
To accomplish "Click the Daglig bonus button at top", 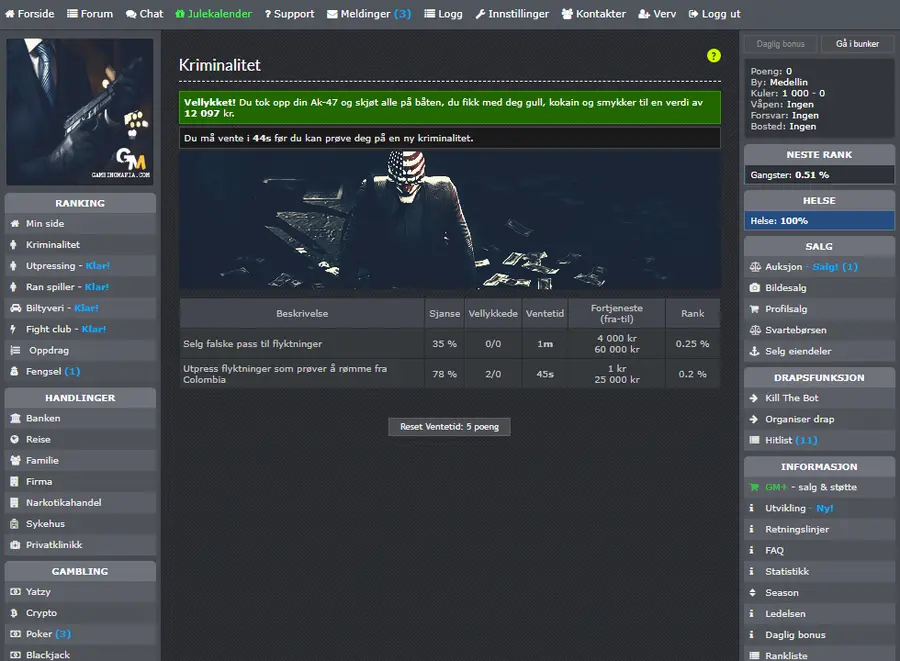I will coord(780,44).
